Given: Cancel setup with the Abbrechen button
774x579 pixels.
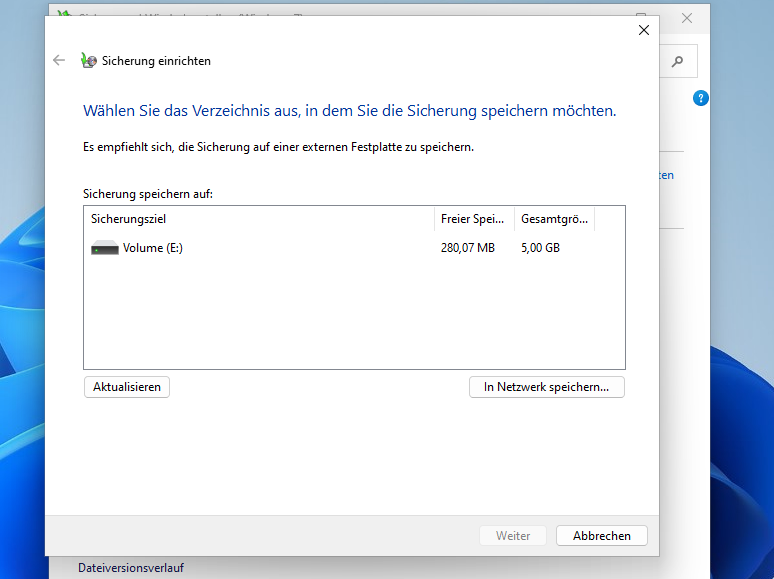Looking at the screenshot, I should pos(601,536).
